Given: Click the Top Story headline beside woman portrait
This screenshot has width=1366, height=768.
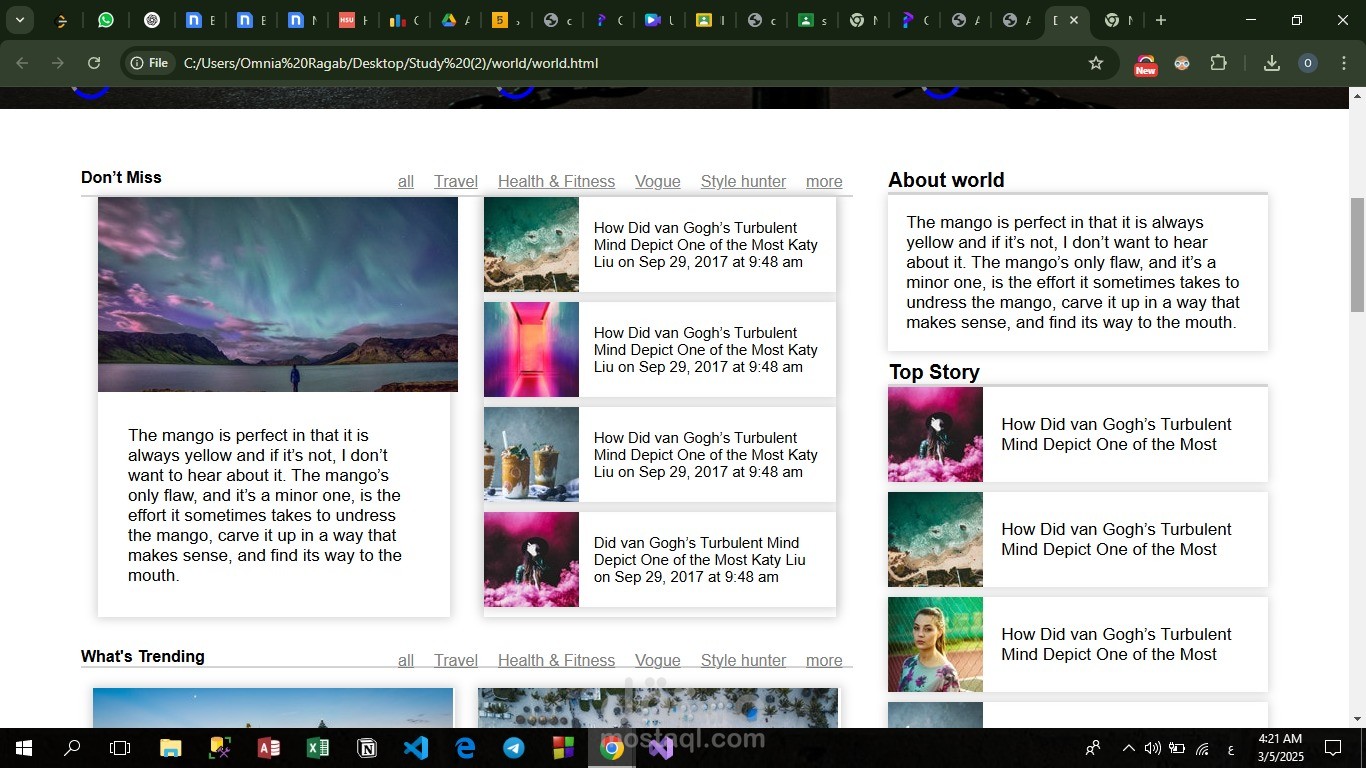Looking at the screenshot, I should (x=1116, y=644).
